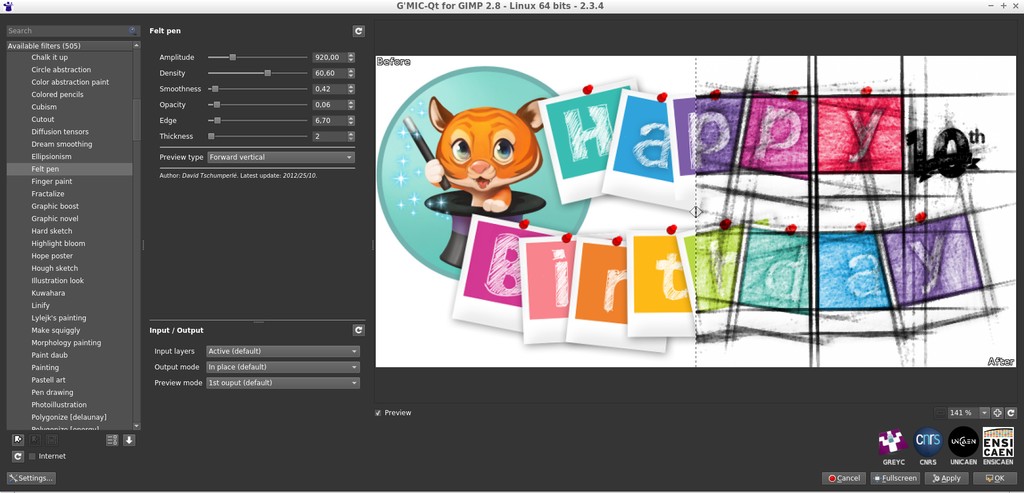Click the Cancel button

(x=844, y=479)
